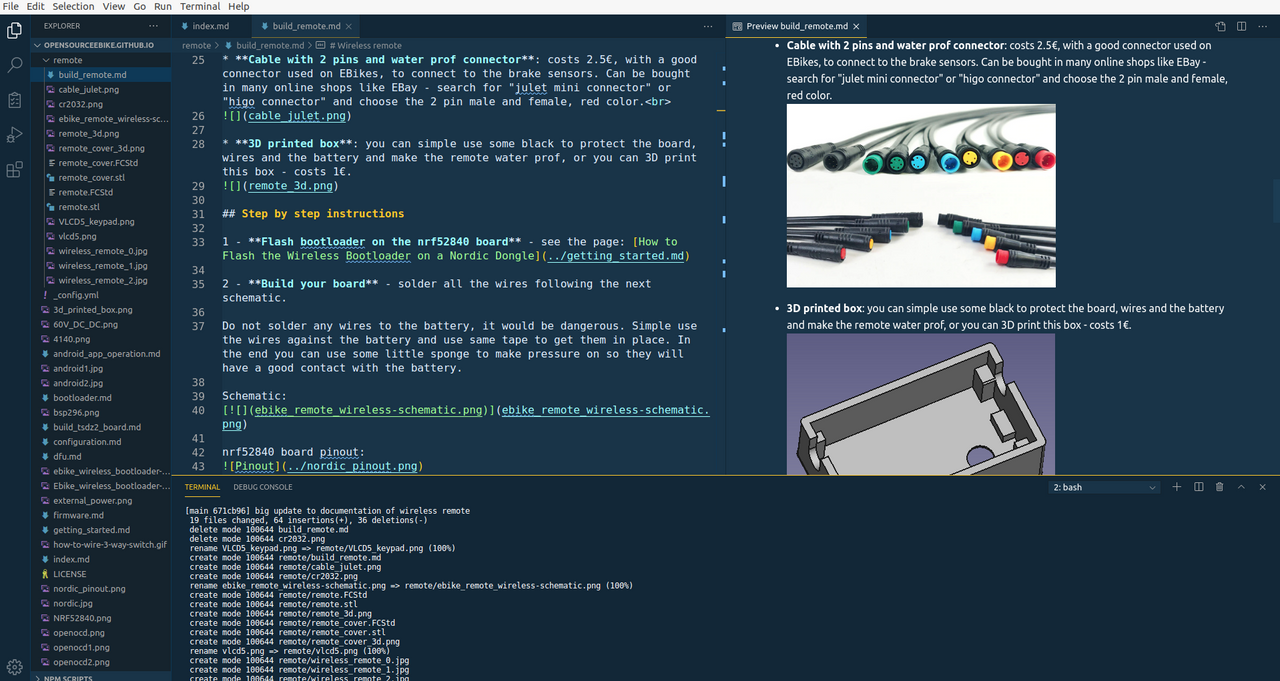1280x681 pixels.
Task: Open the Run menu
Action: click(x=164, y=6)
